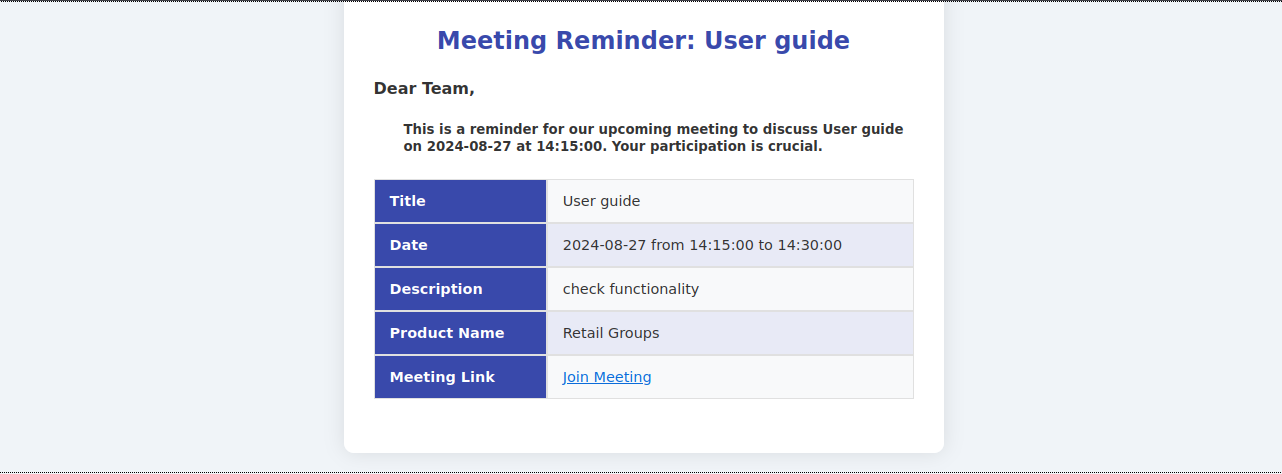Viewport: 1282px width, 474px height.
Task: Click "User guide" in the page heading
Action: 777,41
